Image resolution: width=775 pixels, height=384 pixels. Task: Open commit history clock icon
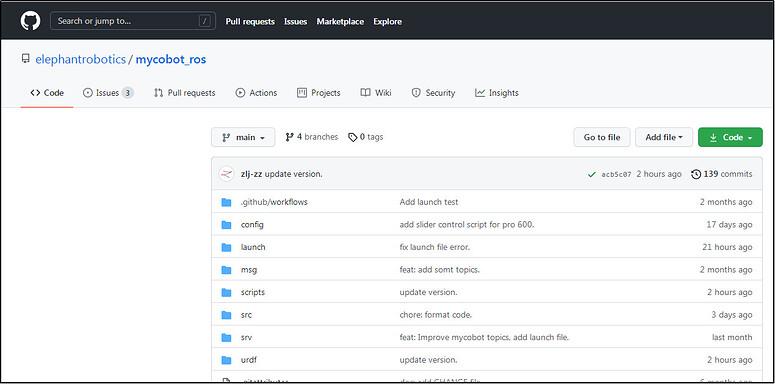pos(696,174)
